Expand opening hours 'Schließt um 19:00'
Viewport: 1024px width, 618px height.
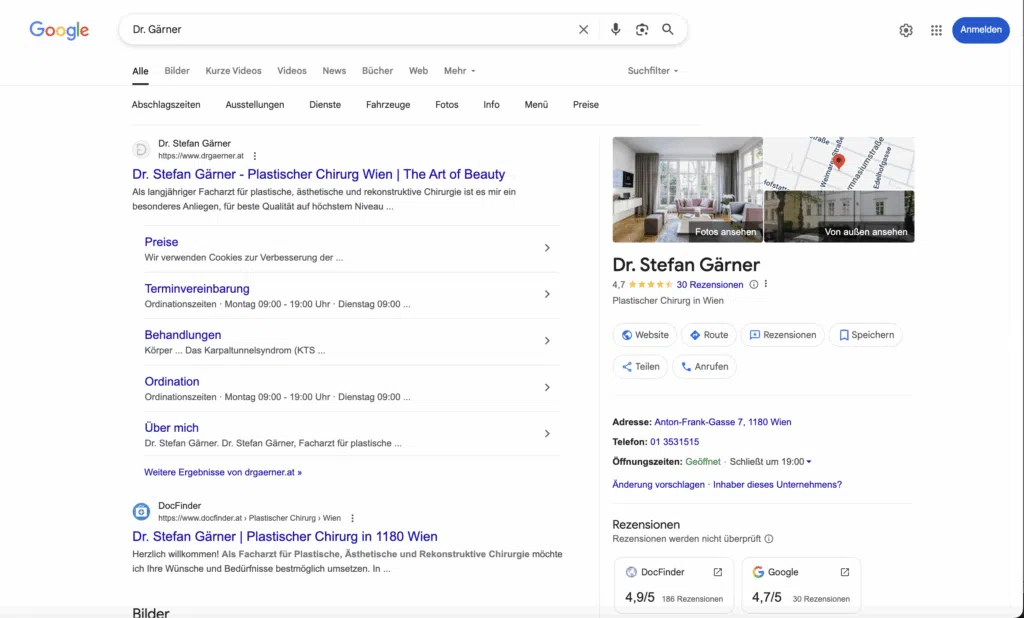pyautogui.click(x=771, y=462)
